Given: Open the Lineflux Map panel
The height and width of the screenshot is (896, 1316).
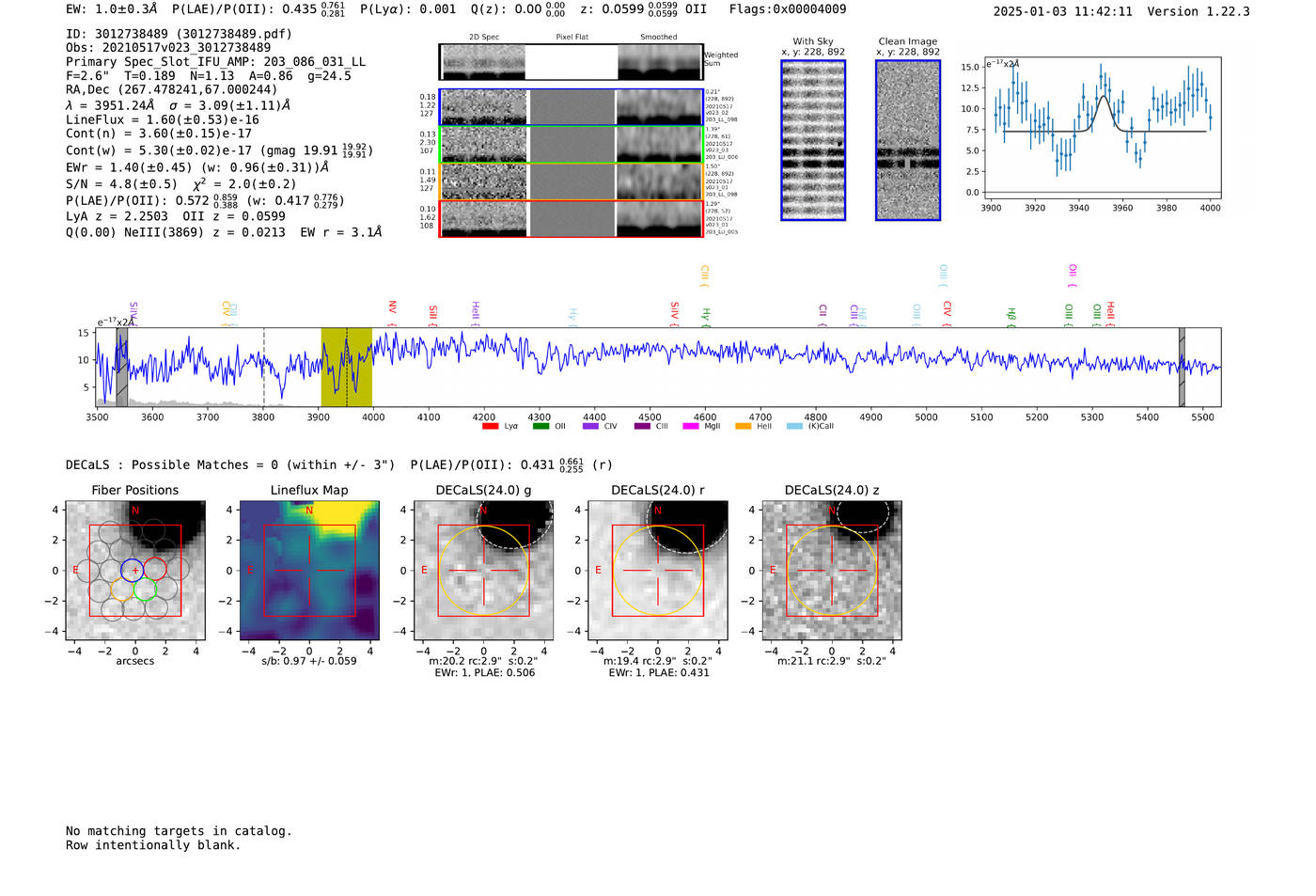Looking at the screenshot, I should tap(309, 571).
